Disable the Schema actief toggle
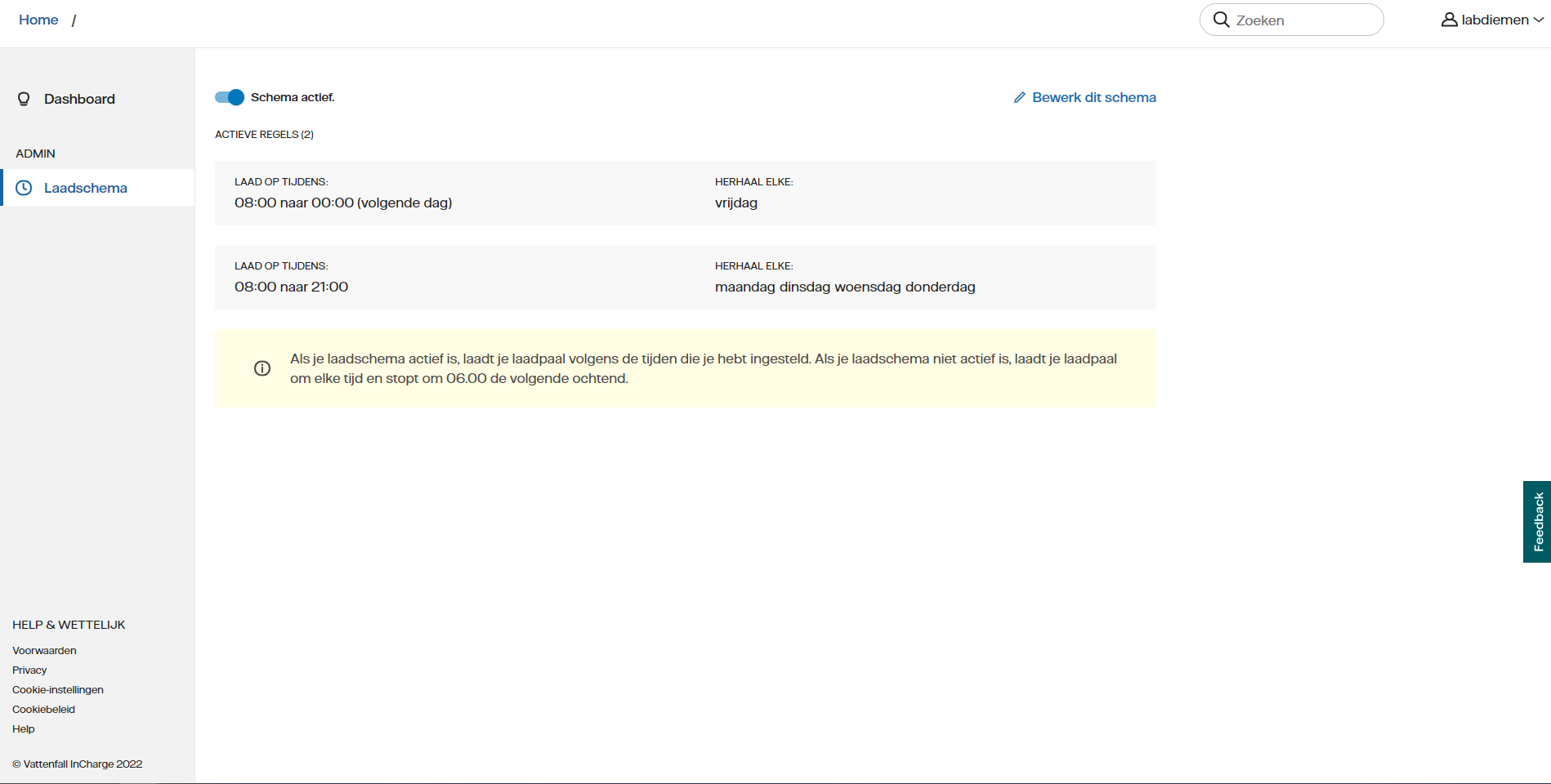 coord(230,97)
